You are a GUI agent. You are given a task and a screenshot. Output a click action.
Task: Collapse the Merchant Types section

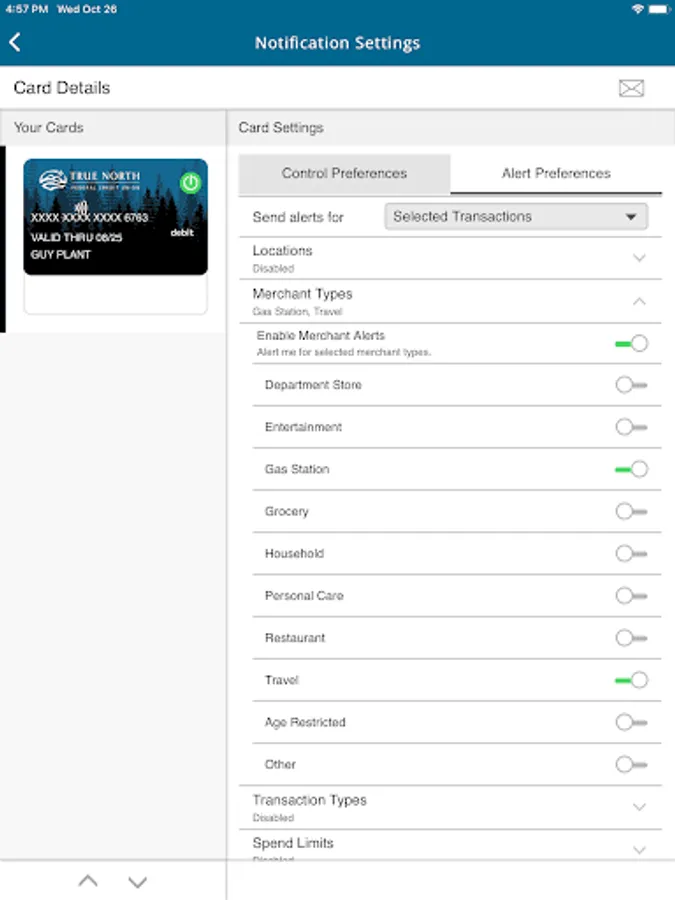[640, 300]
